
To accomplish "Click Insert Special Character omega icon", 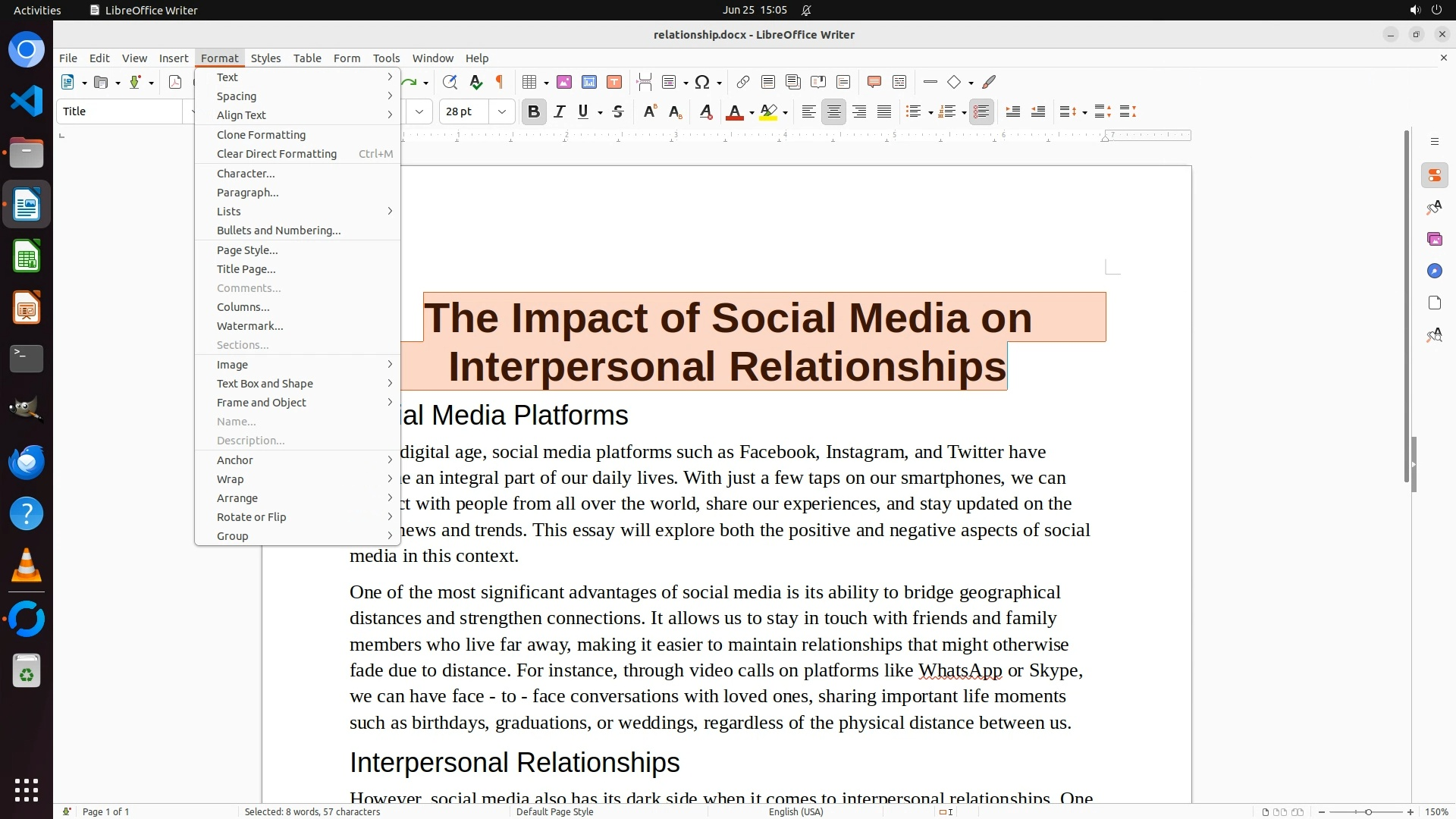I will [x=702, y=82].
